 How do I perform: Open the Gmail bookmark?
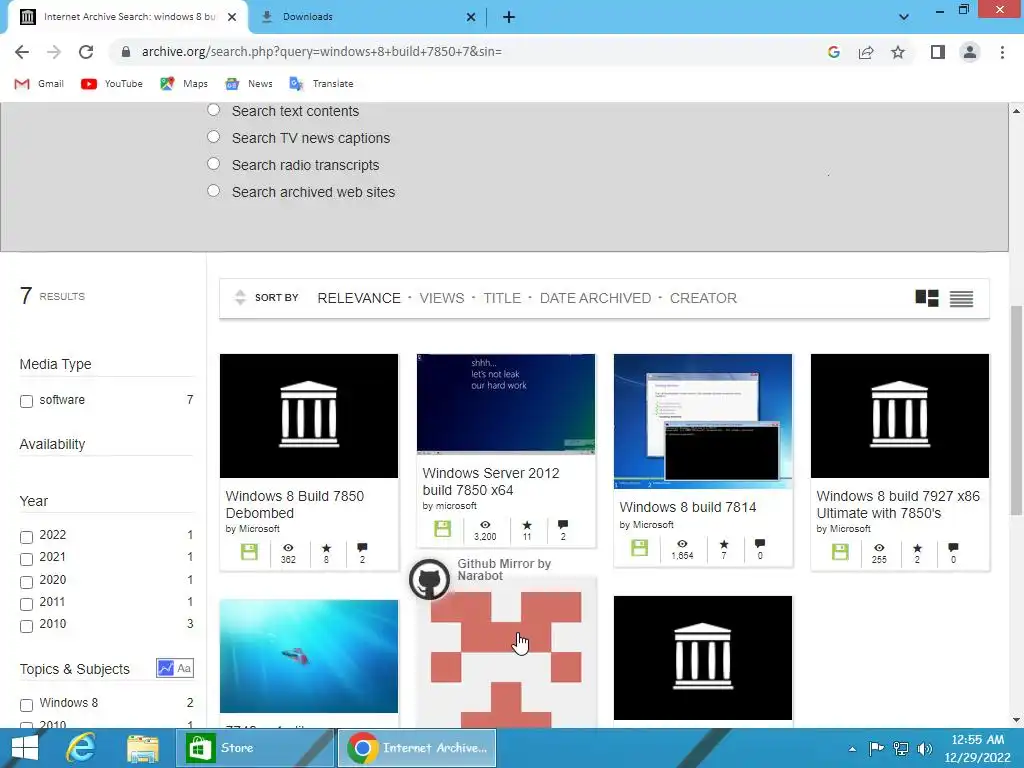pyautogui.click(x=39, y=84)
